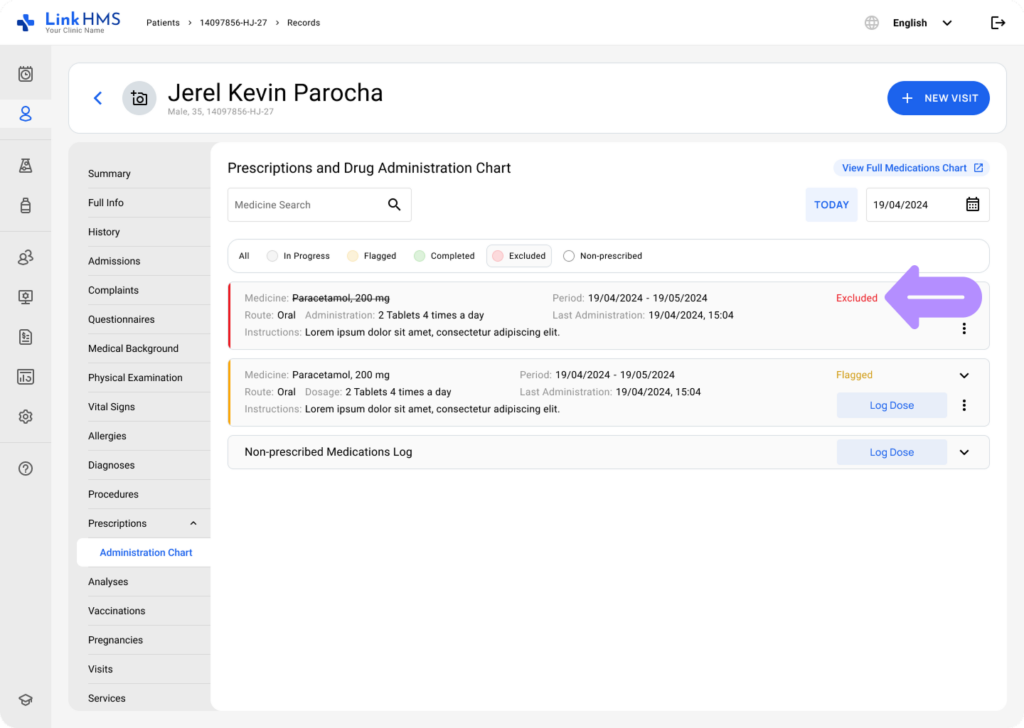This screenshot has width=1024, height=728.
Task: Expand the Non-prescribed Medications Log section
Action: [x=964, y=452]
